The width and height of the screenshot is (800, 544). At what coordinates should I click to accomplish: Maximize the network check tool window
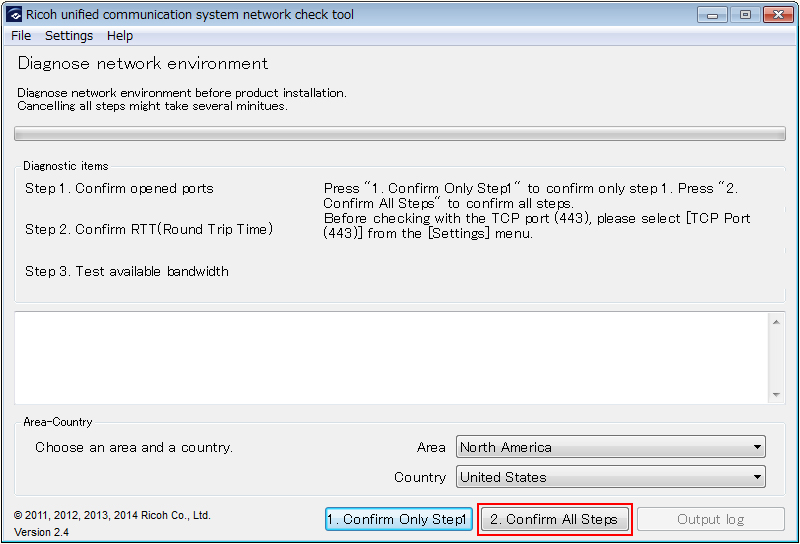pos(744,14)
